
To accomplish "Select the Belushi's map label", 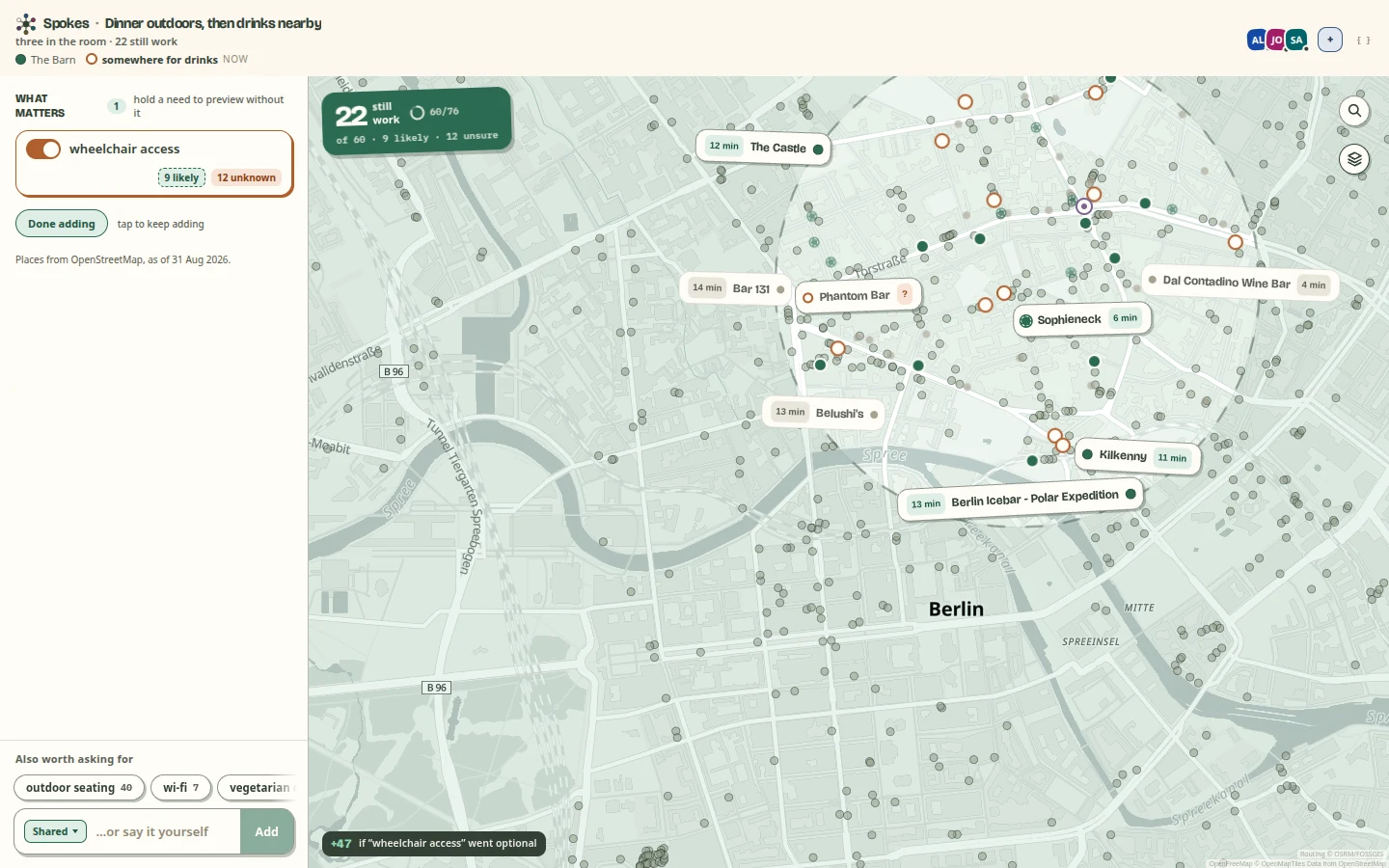I will pos(824,413).
